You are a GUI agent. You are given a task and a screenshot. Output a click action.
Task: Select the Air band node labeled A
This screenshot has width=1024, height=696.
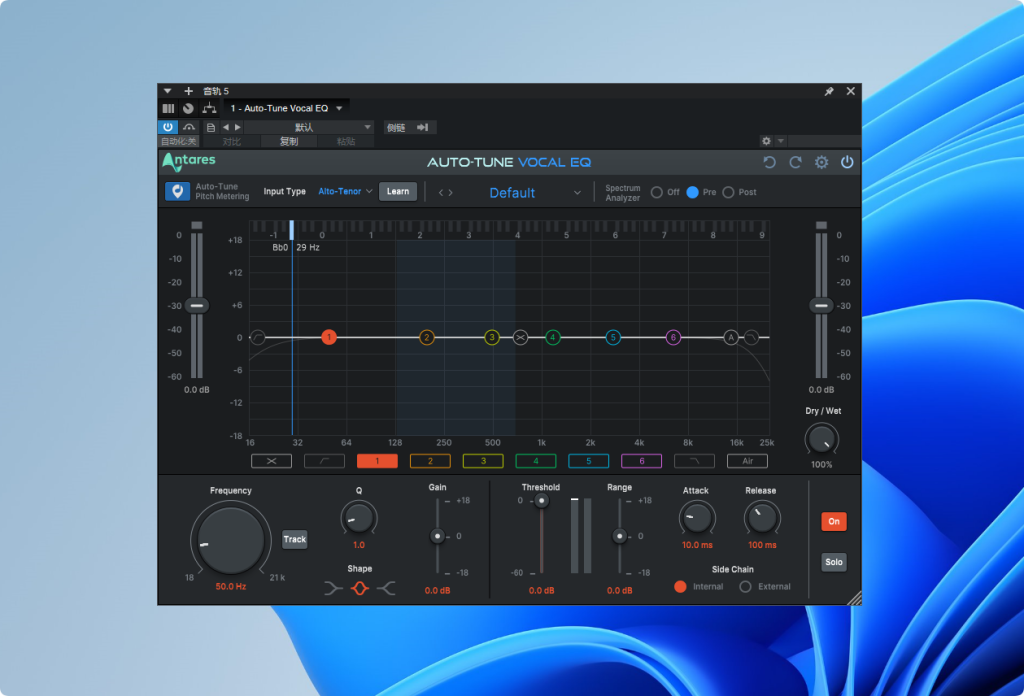(731, 338)
